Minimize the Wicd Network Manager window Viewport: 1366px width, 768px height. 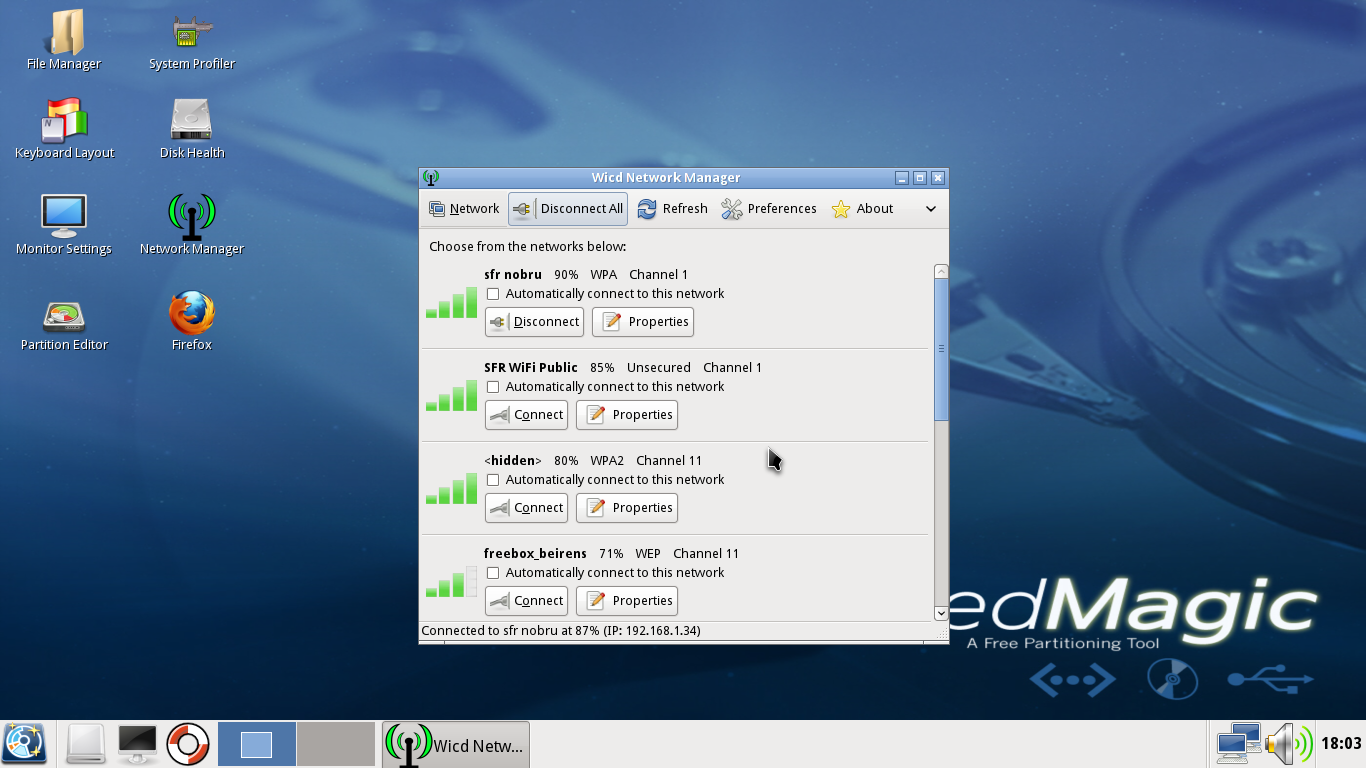[x=902, y=178]
